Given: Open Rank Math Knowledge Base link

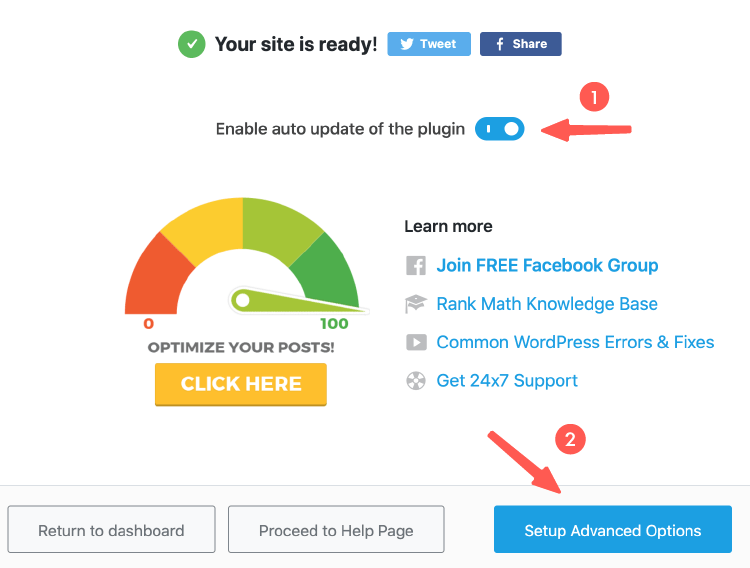Looking at the screenshot, I should click(547, 304).
